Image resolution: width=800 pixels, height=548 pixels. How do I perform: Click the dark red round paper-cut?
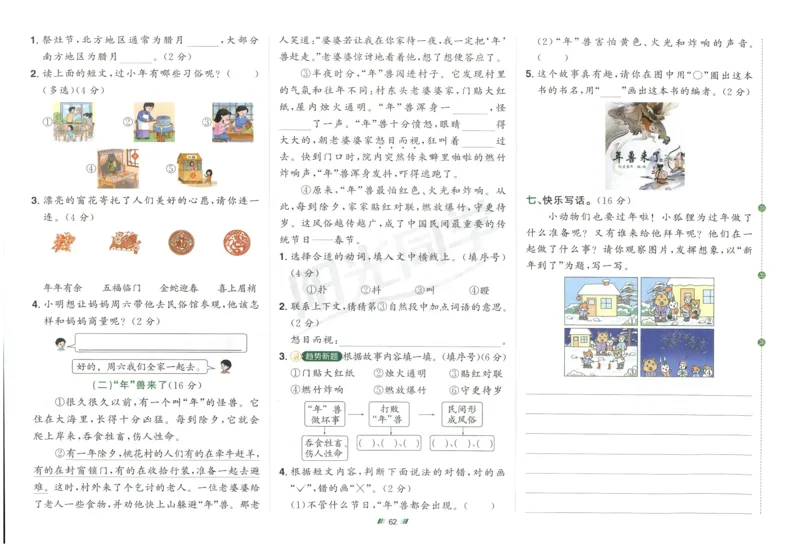[182, 242]
